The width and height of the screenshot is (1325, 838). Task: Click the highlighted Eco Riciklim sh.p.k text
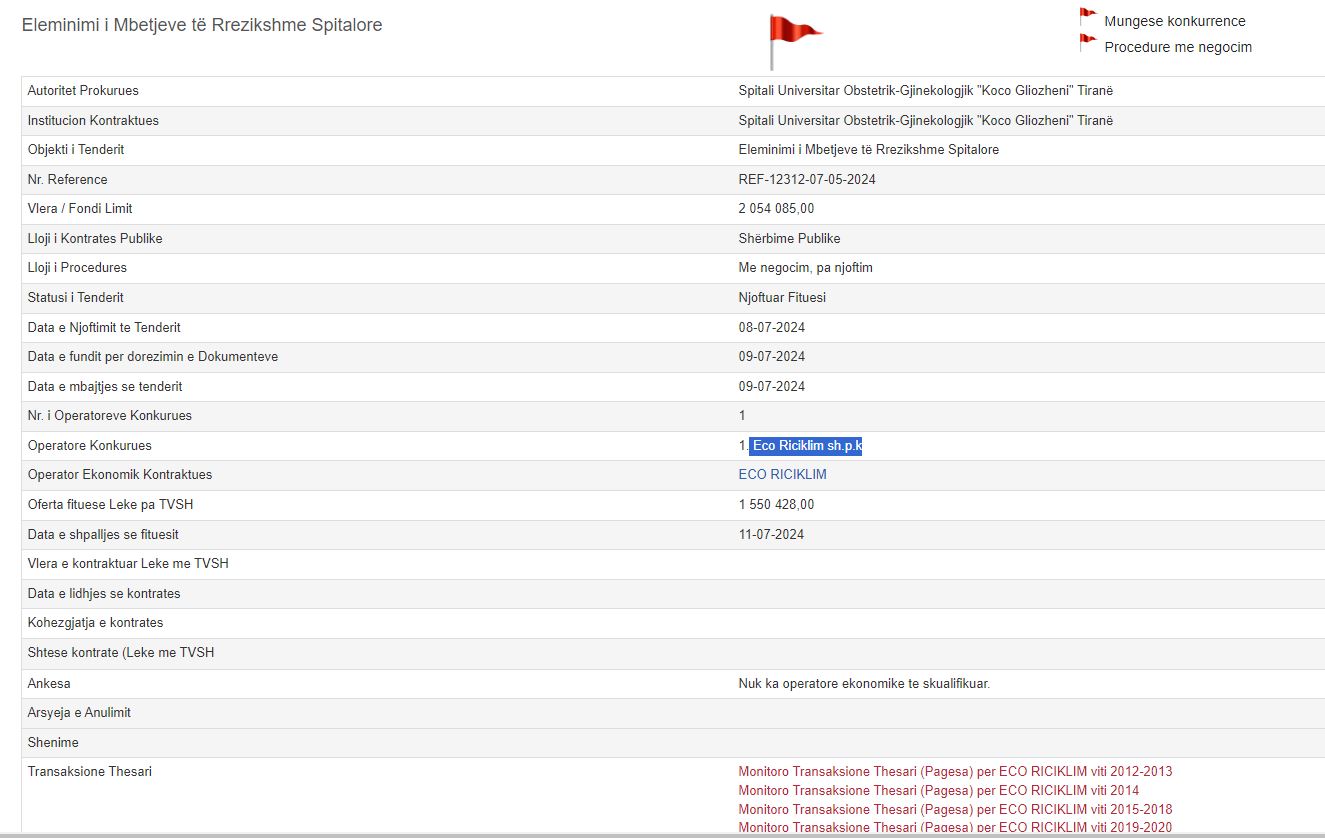tap(806, 446)
